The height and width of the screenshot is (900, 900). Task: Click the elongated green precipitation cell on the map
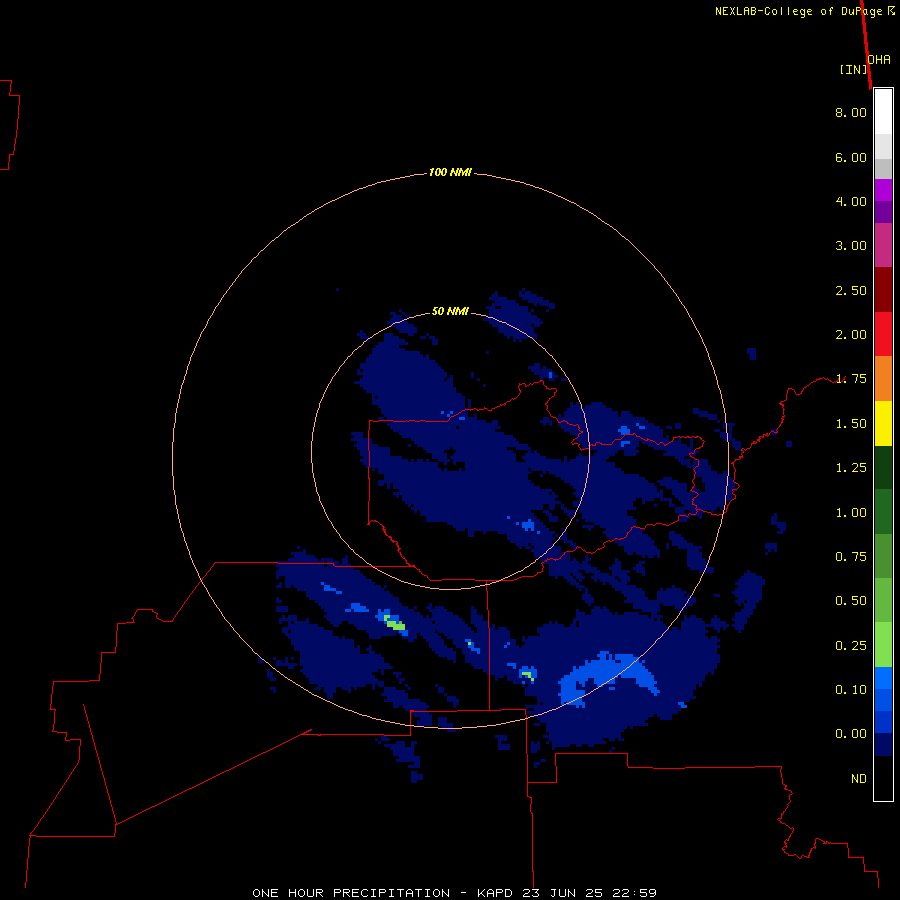[x=395, y=624]
